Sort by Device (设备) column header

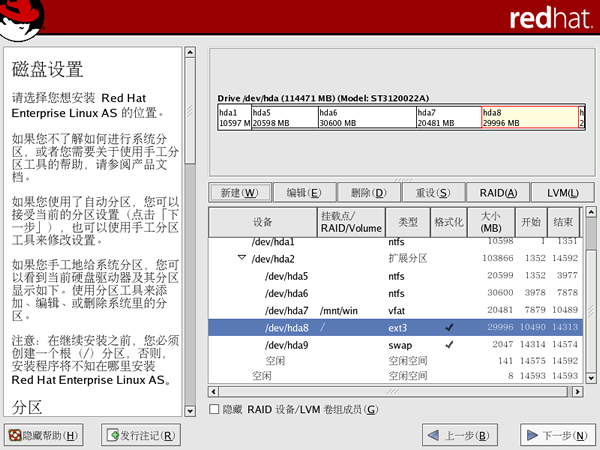263,222
